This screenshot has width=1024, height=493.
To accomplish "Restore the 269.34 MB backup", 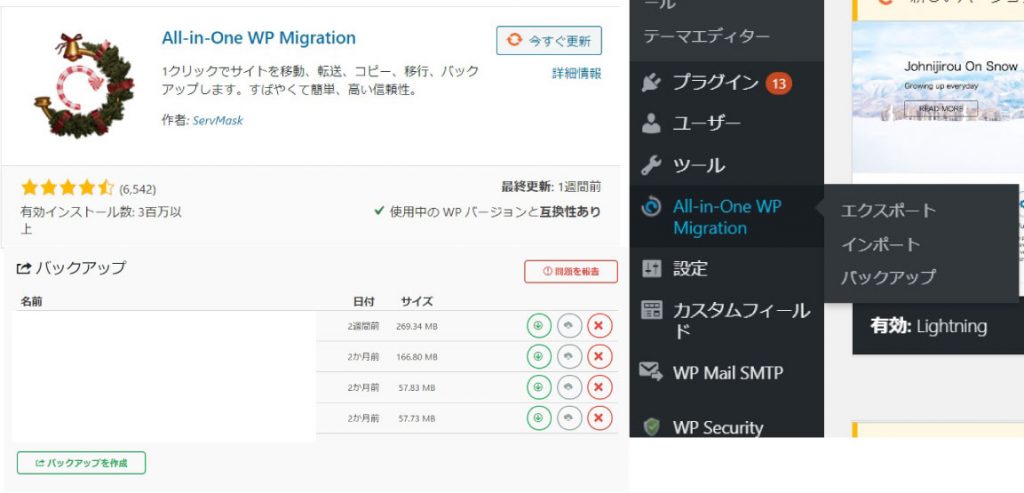I will click(x=569, y=326).
